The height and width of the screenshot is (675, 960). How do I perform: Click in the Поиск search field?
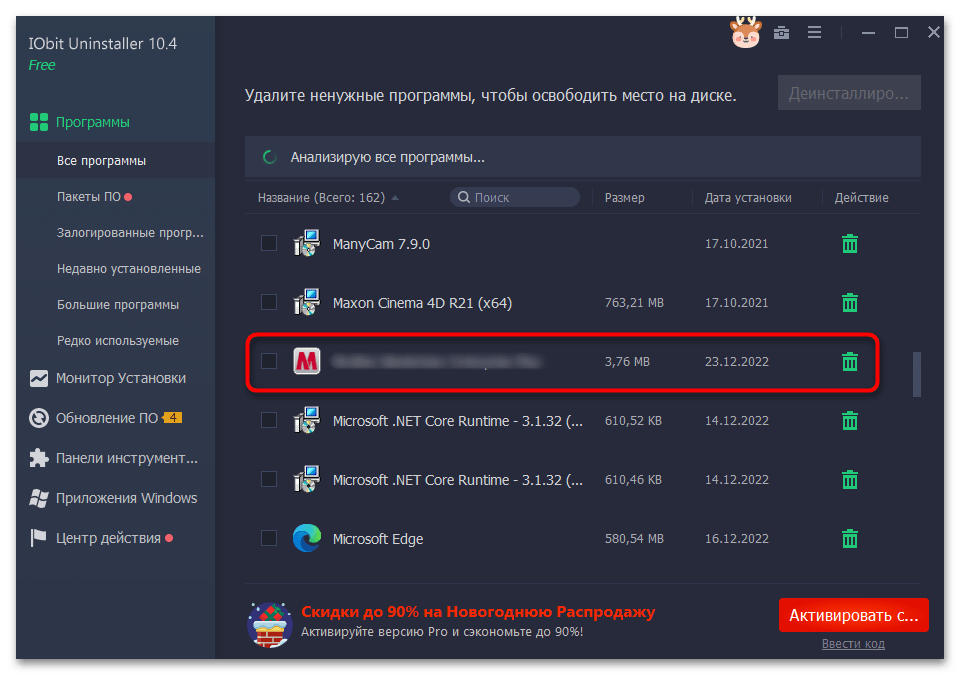(515, 197)
